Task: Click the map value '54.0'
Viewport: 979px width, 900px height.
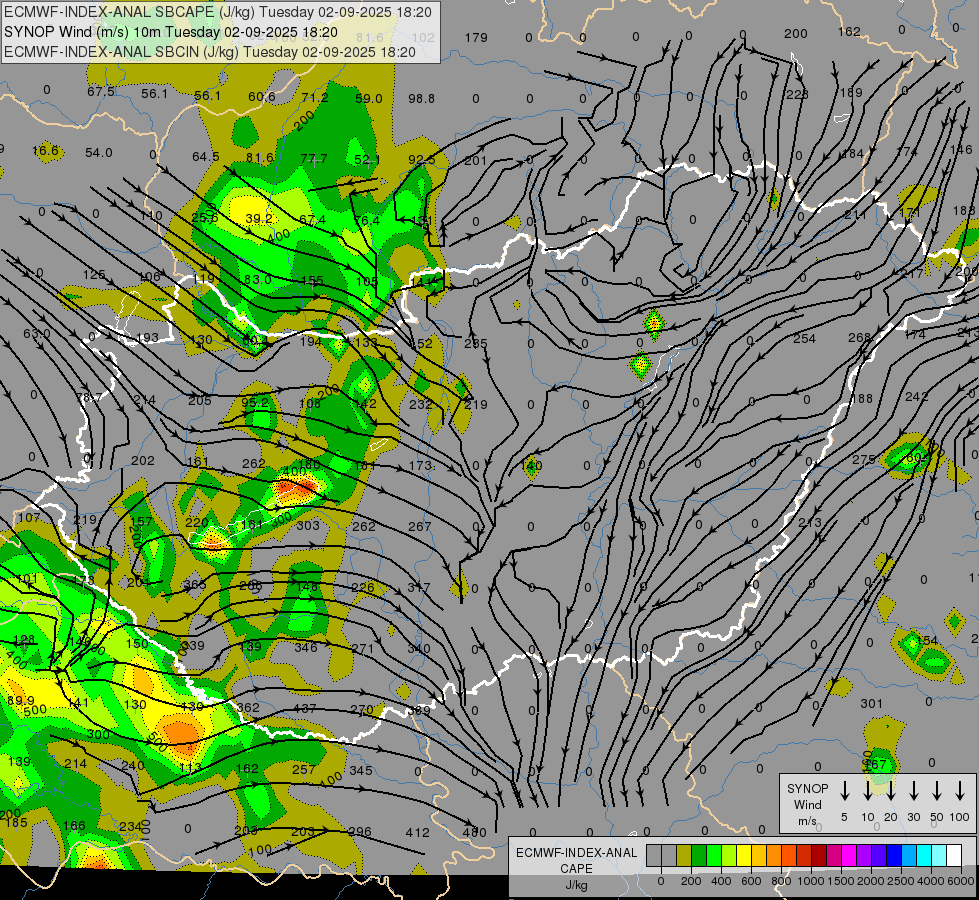Action: click(99, 153)
